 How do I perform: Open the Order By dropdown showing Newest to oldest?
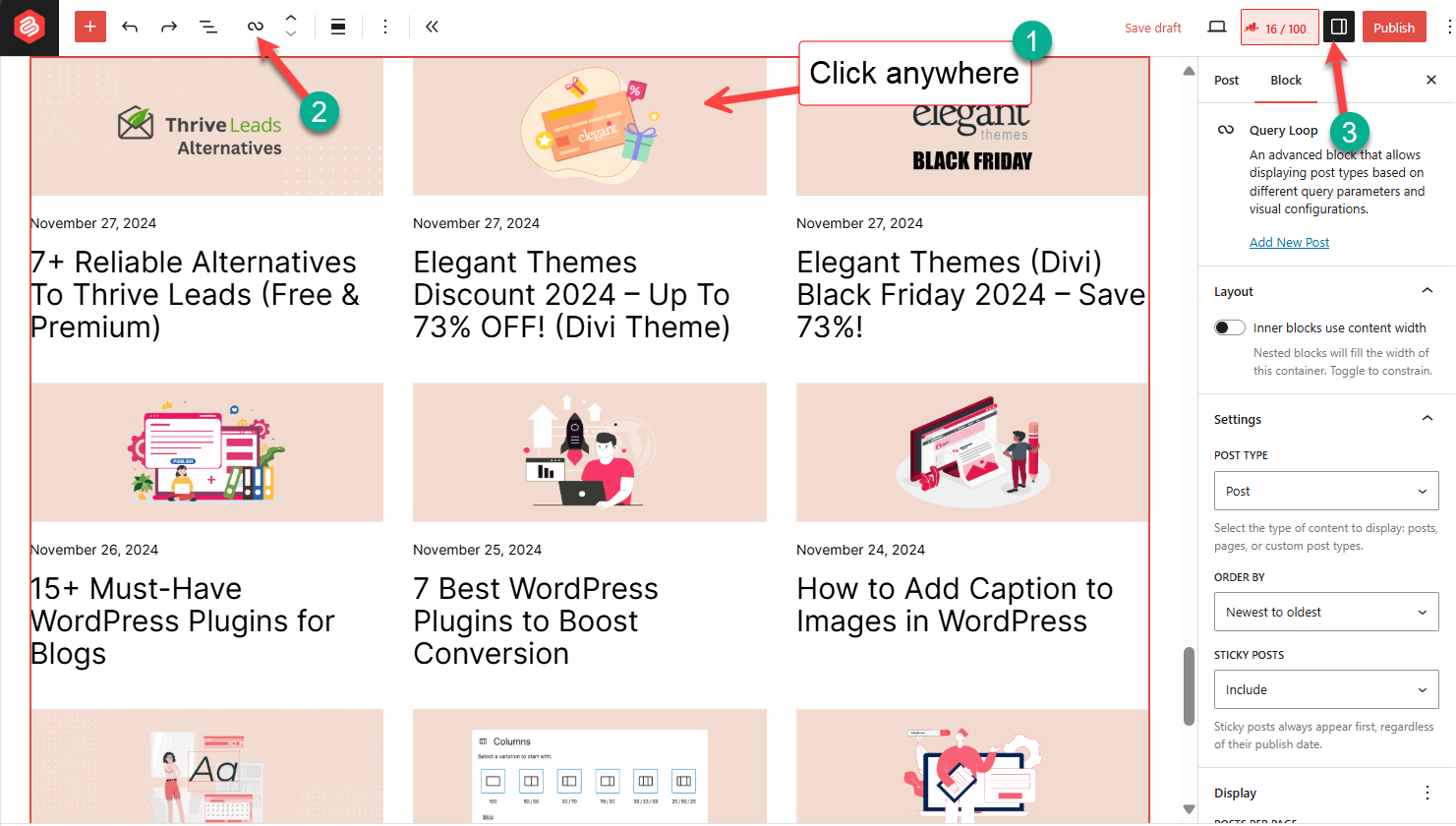(x=1325, y=612)
